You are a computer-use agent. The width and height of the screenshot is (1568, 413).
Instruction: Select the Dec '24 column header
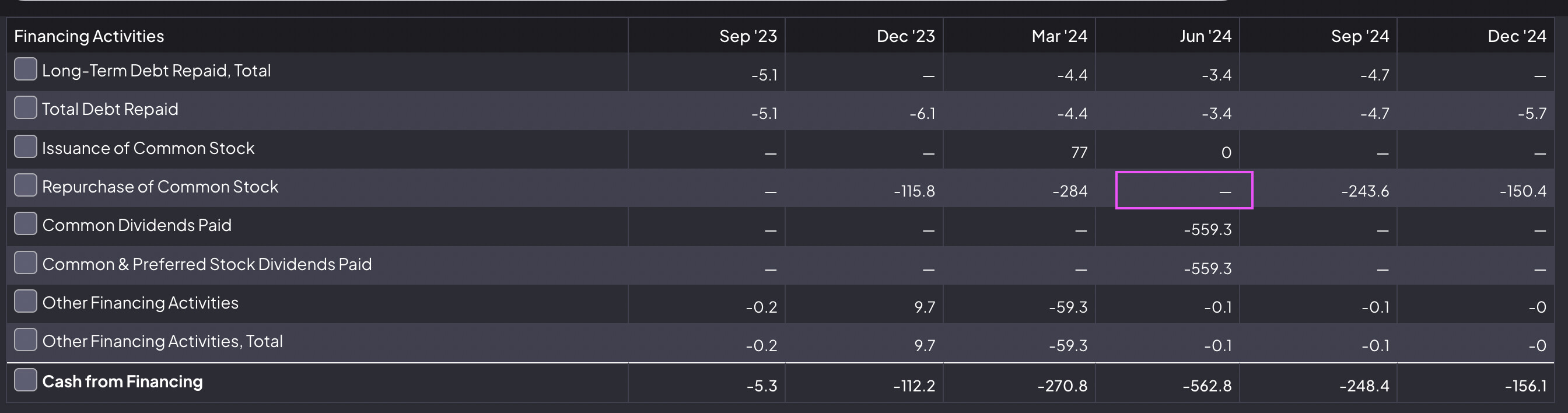(x=1516, y=36)
